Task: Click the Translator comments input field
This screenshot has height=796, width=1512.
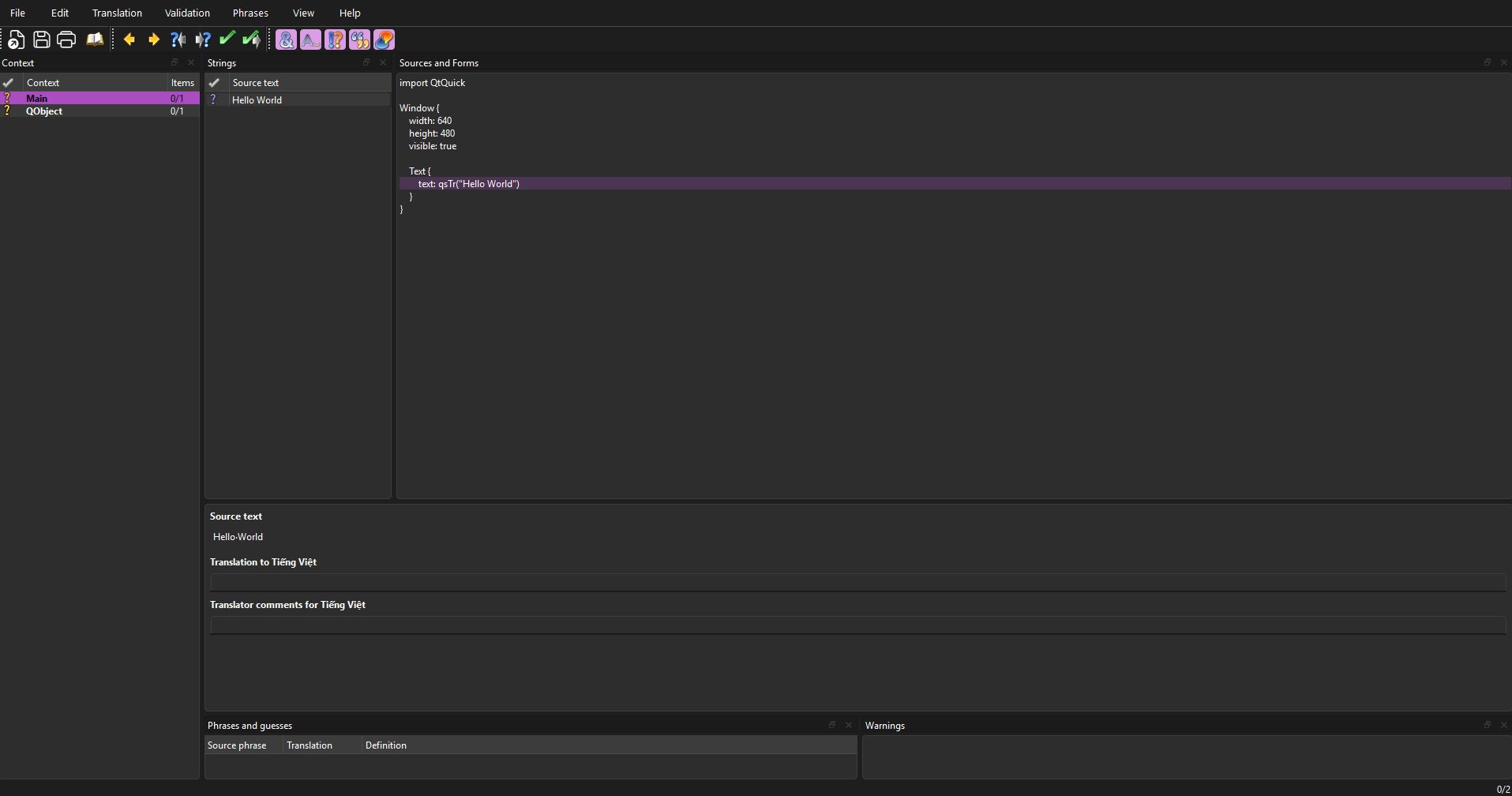Action: pyautogui.click(x=857, y=625)
